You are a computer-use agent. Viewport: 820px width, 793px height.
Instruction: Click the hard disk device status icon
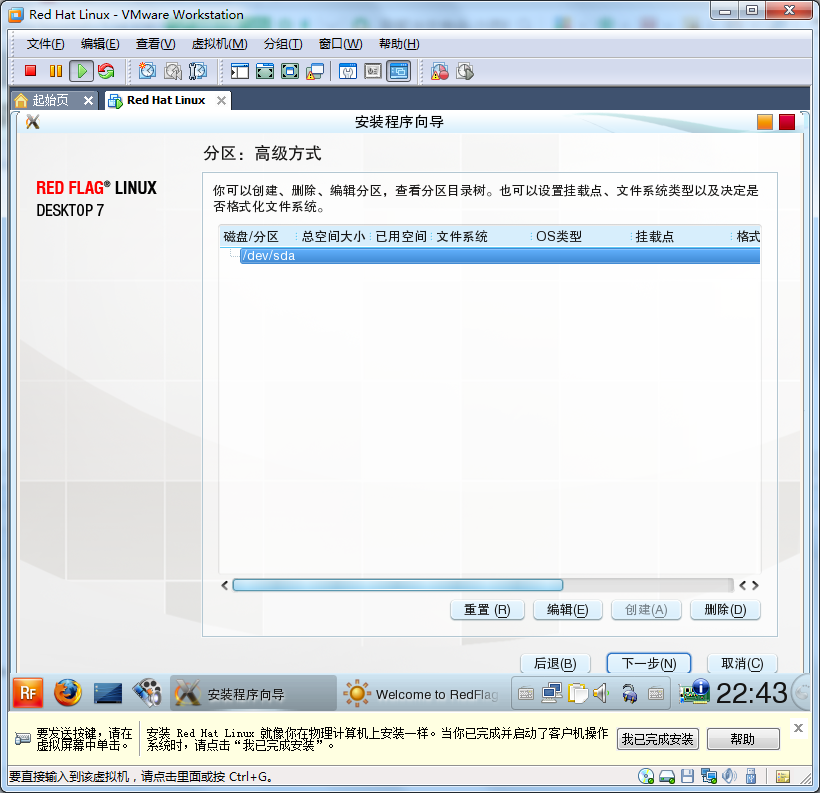(x=667, y=777)
